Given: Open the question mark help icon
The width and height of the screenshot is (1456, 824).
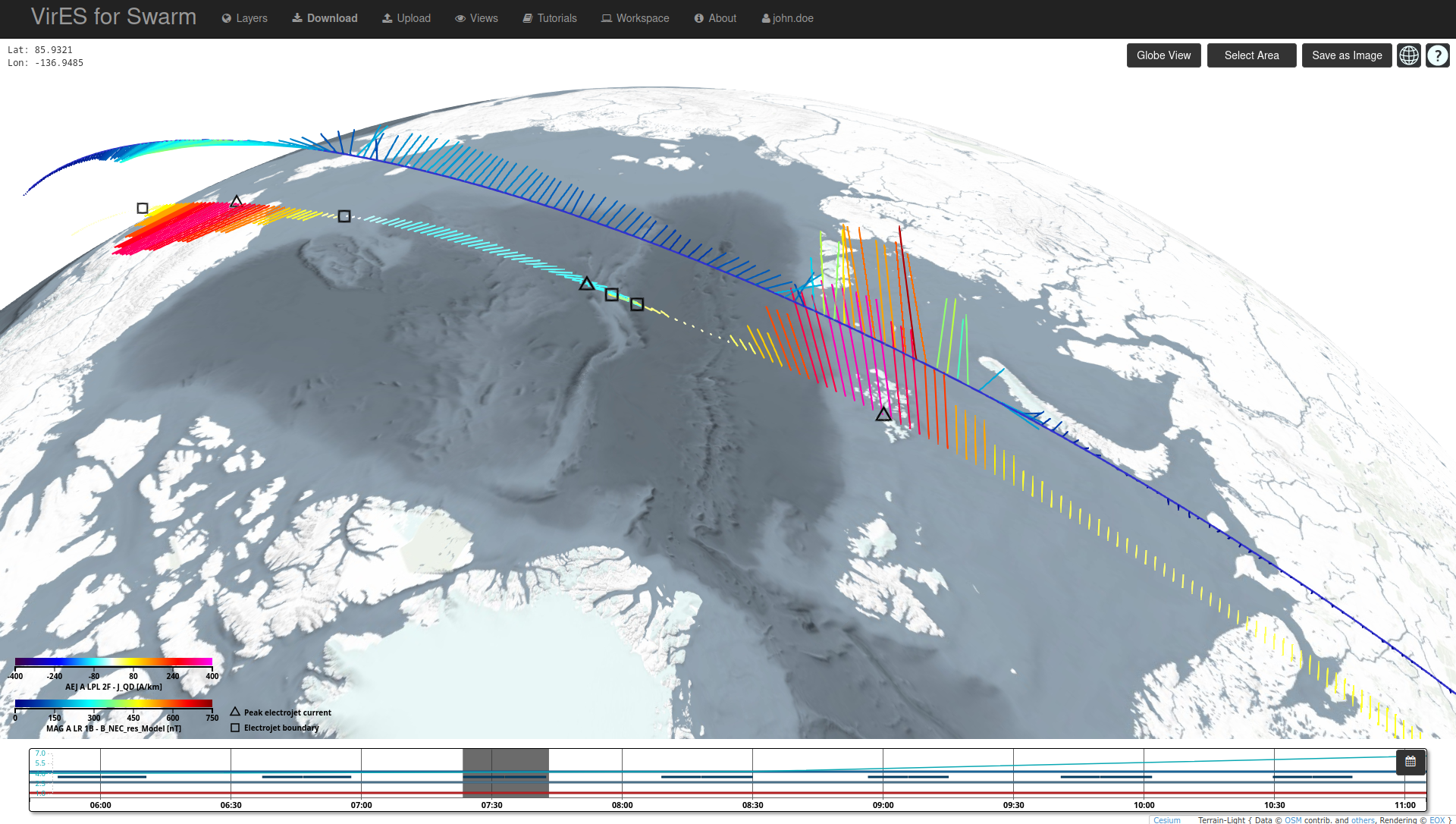Looking at the screenshot, I should [1438, 55].
